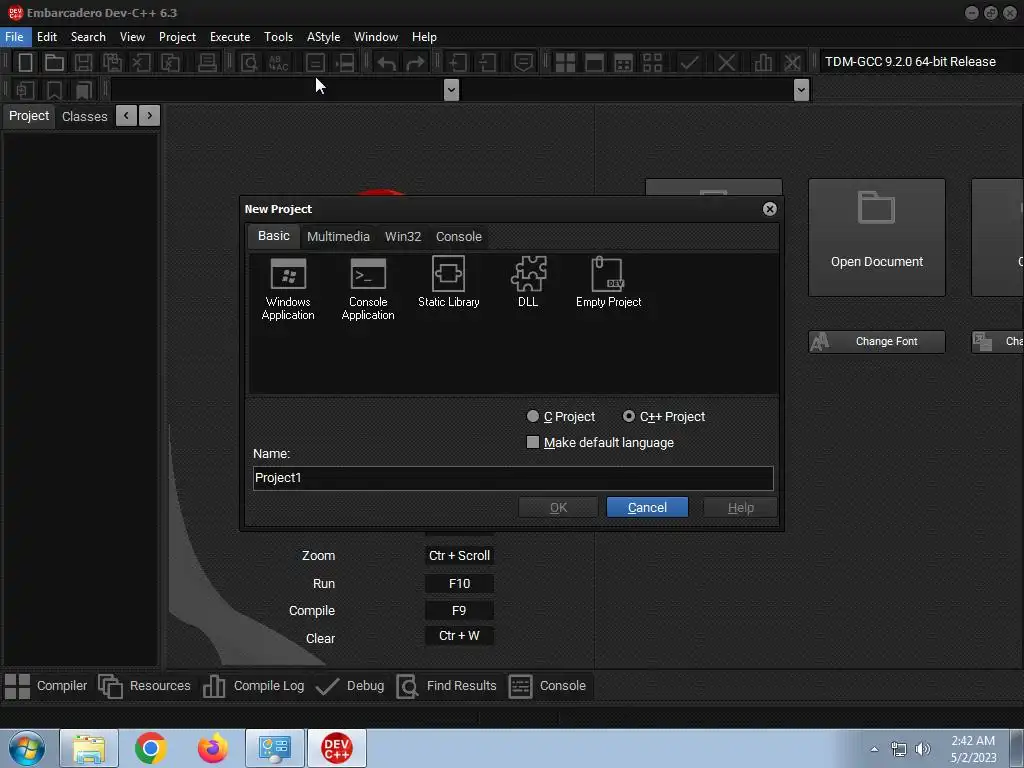
Task: Open the Edit menu
Action: (47, 37)
